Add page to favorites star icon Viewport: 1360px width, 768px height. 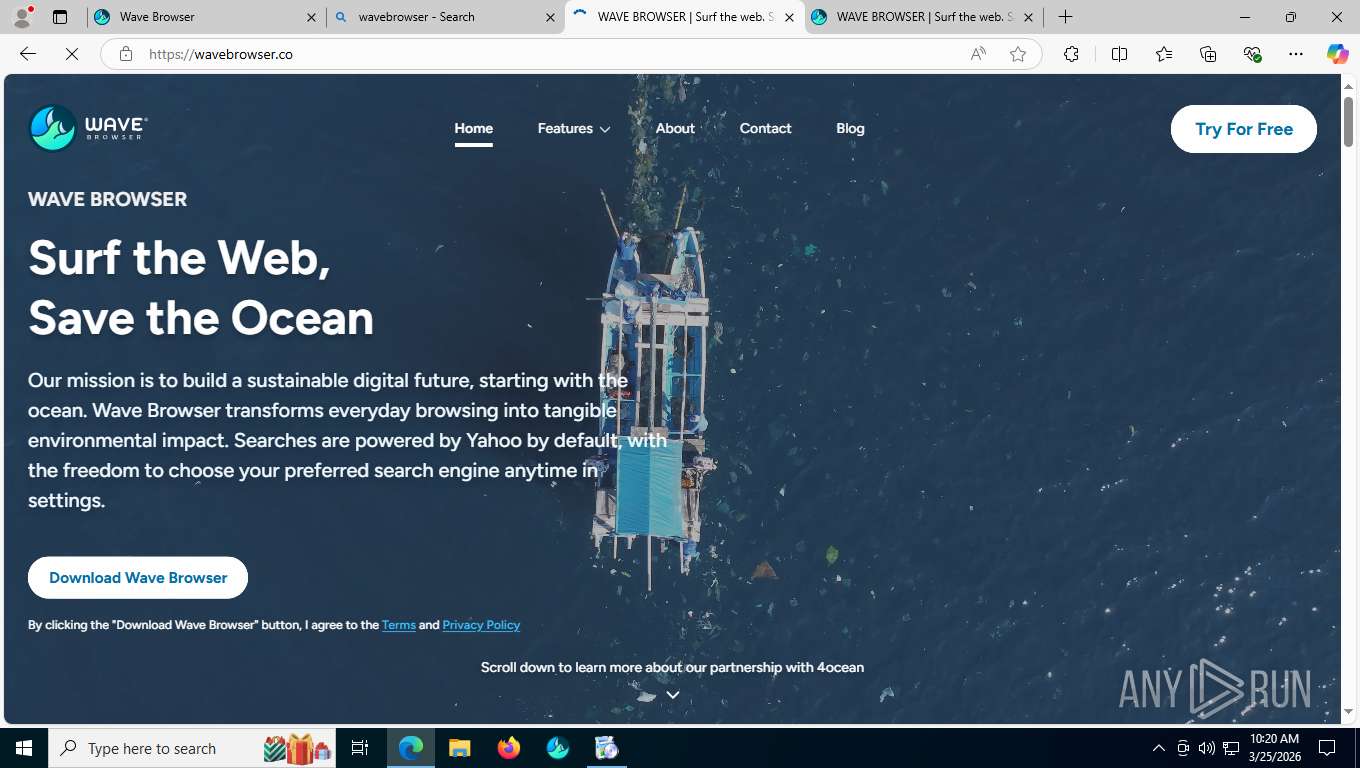[x=1018, y=54]
